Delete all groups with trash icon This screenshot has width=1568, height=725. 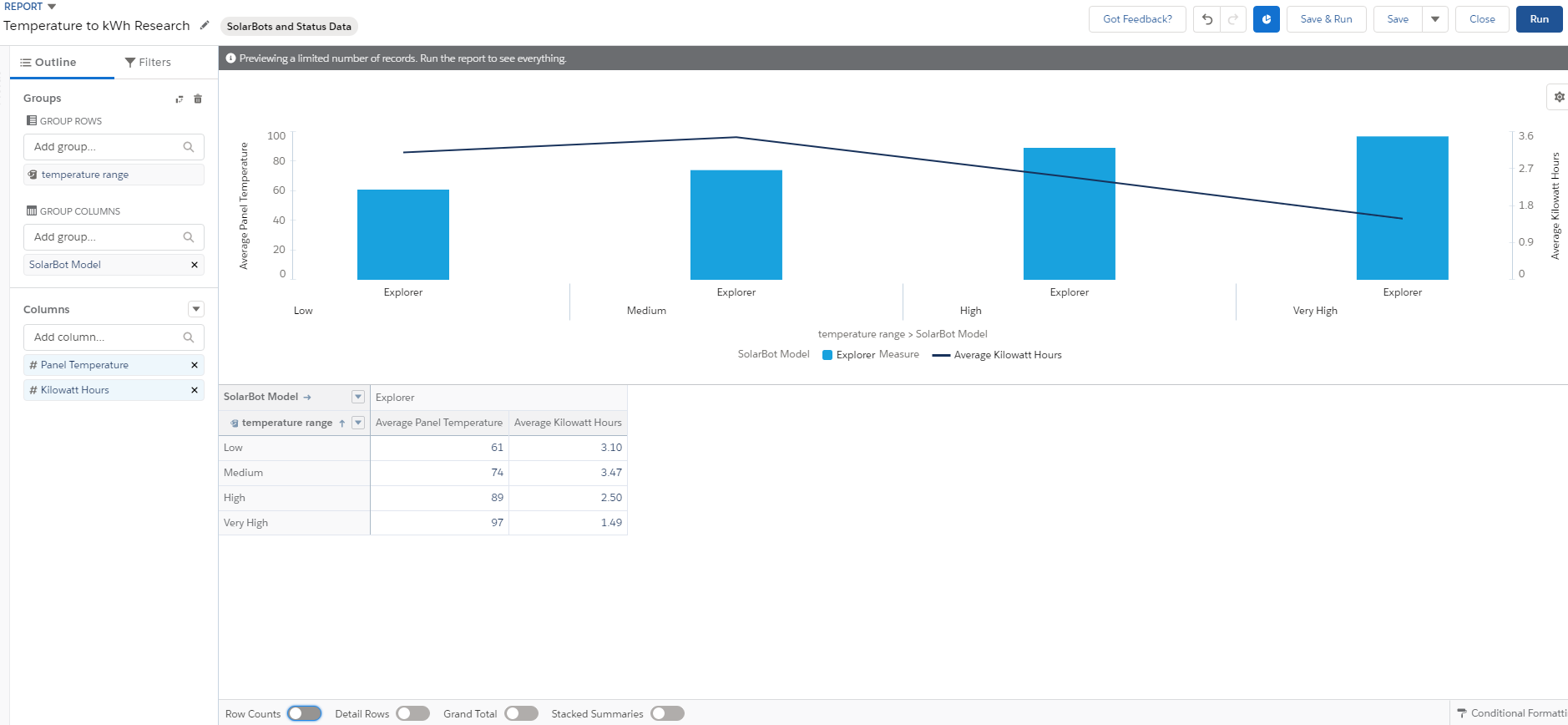coord(198,99)
